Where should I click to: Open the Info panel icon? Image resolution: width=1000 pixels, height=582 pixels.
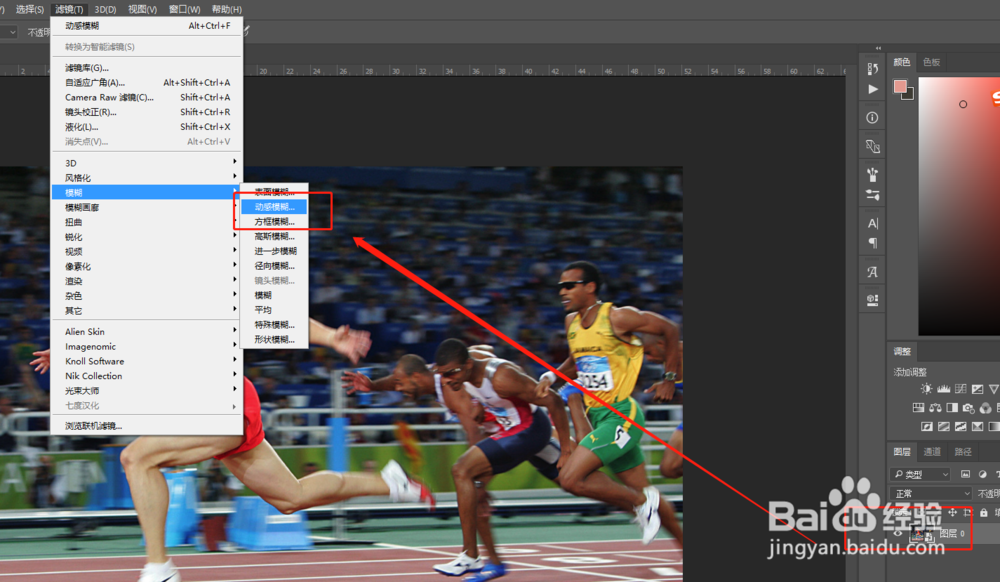872,118
